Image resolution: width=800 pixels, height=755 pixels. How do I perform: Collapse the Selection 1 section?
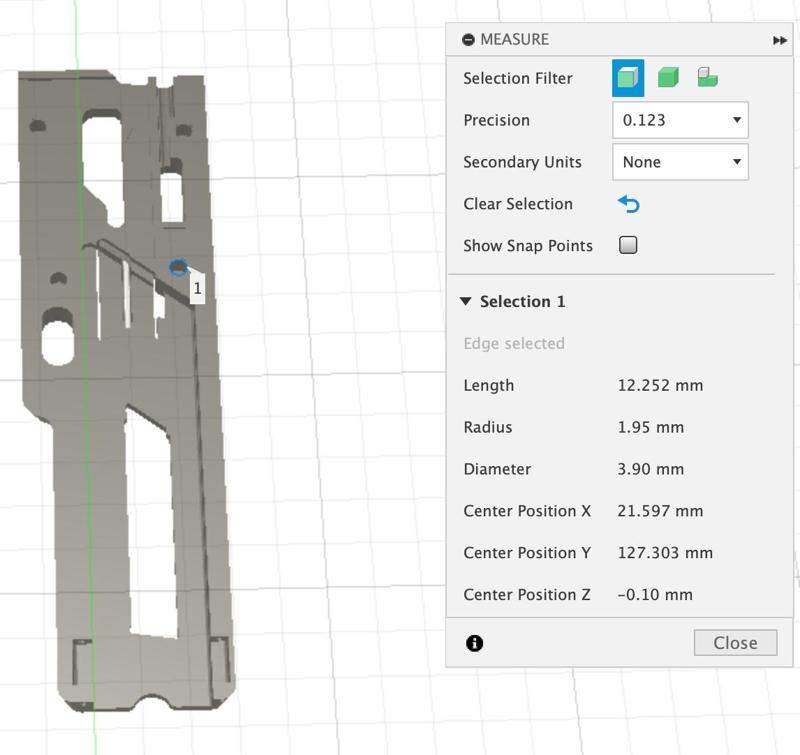466,302
